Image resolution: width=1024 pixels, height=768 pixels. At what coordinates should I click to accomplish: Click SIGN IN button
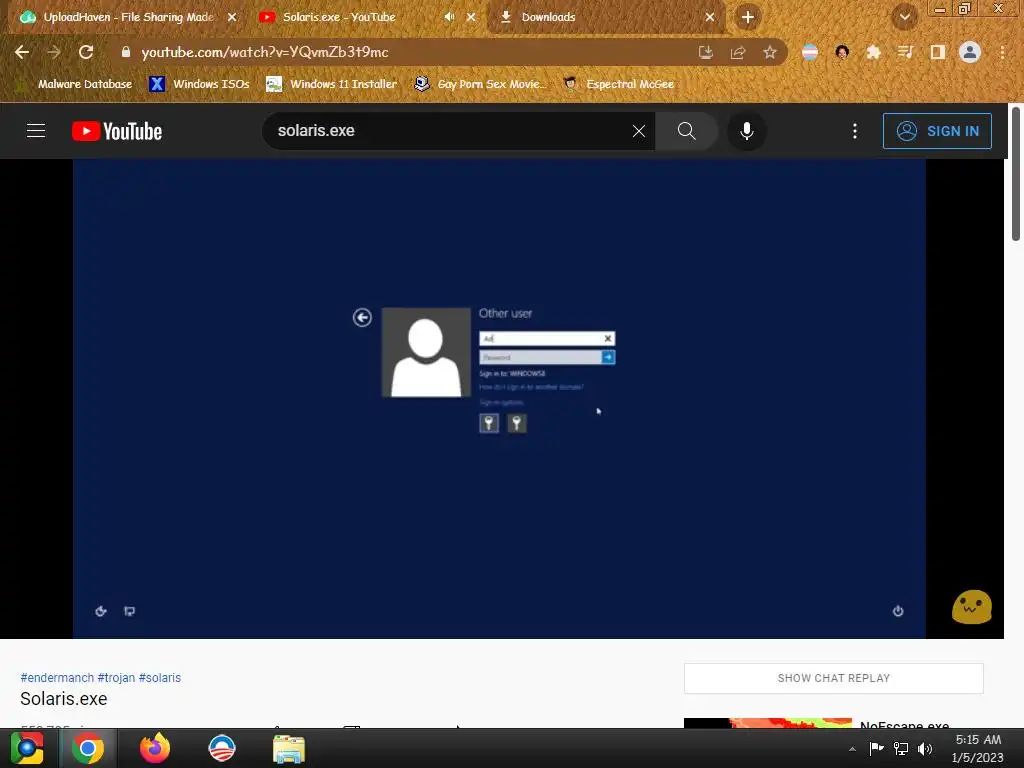(x=937, y=131)
